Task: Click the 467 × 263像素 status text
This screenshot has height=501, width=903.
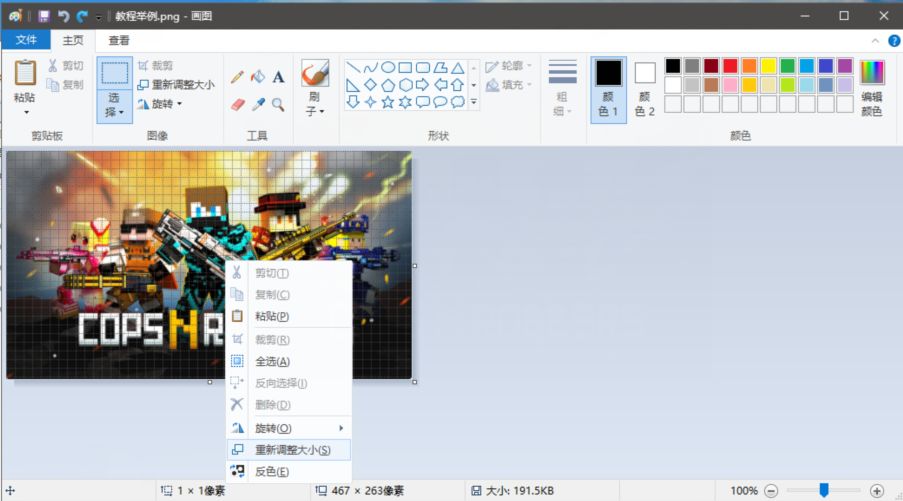Action: (367, 491)
